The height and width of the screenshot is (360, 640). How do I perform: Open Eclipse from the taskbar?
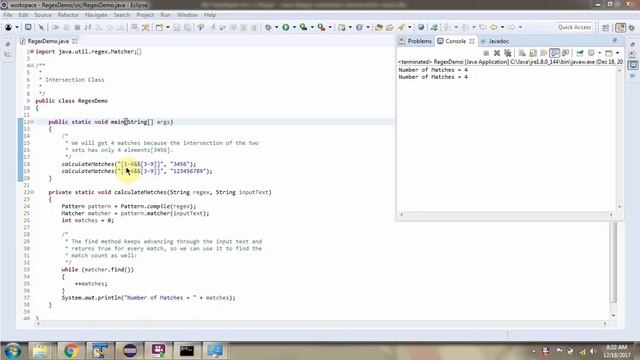(130, 351)
